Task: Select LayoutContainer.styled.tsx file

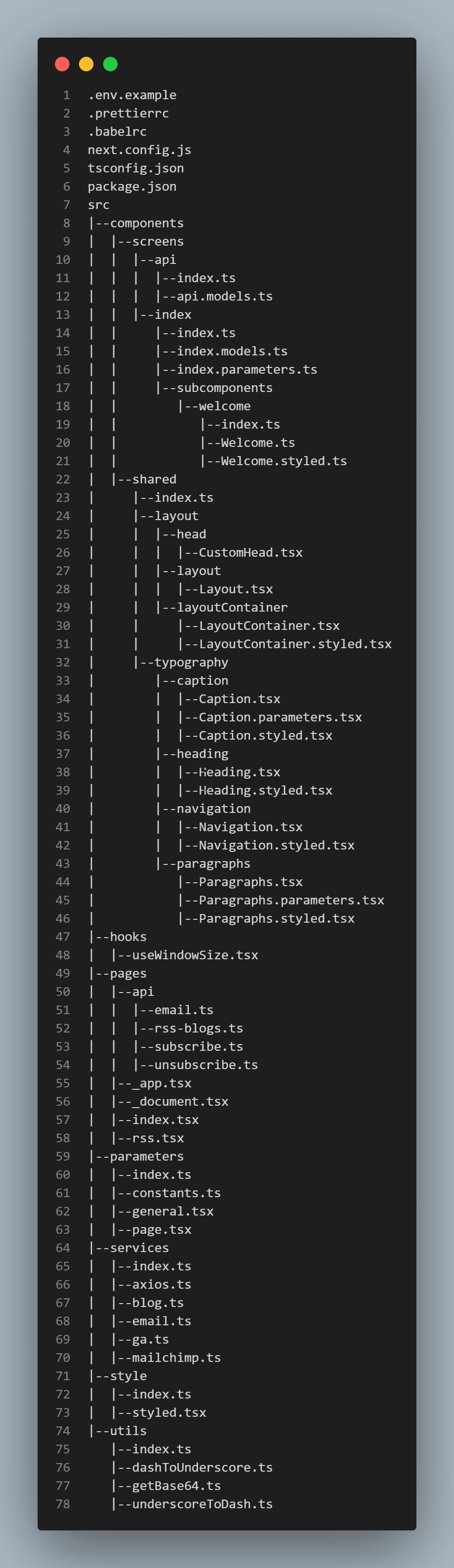Action: (295, 644)
